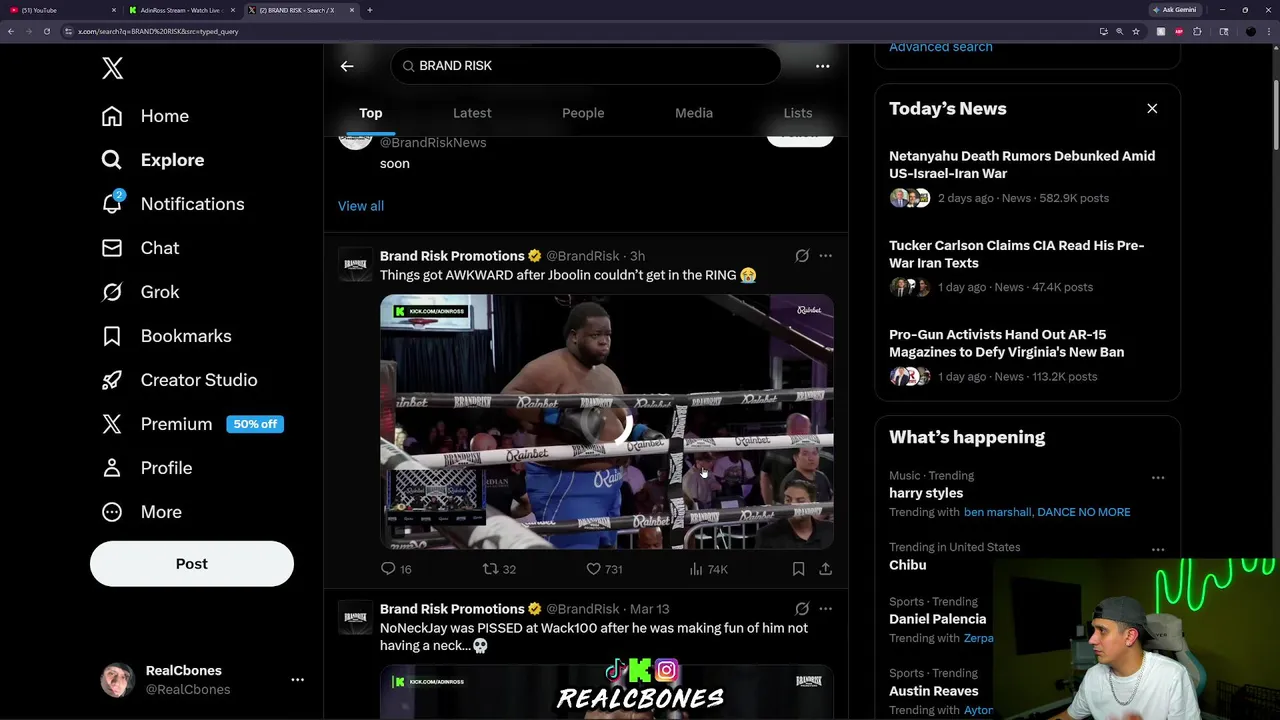Select the Top tab
Screen dimensions: 1280x720
coord(370,113)
